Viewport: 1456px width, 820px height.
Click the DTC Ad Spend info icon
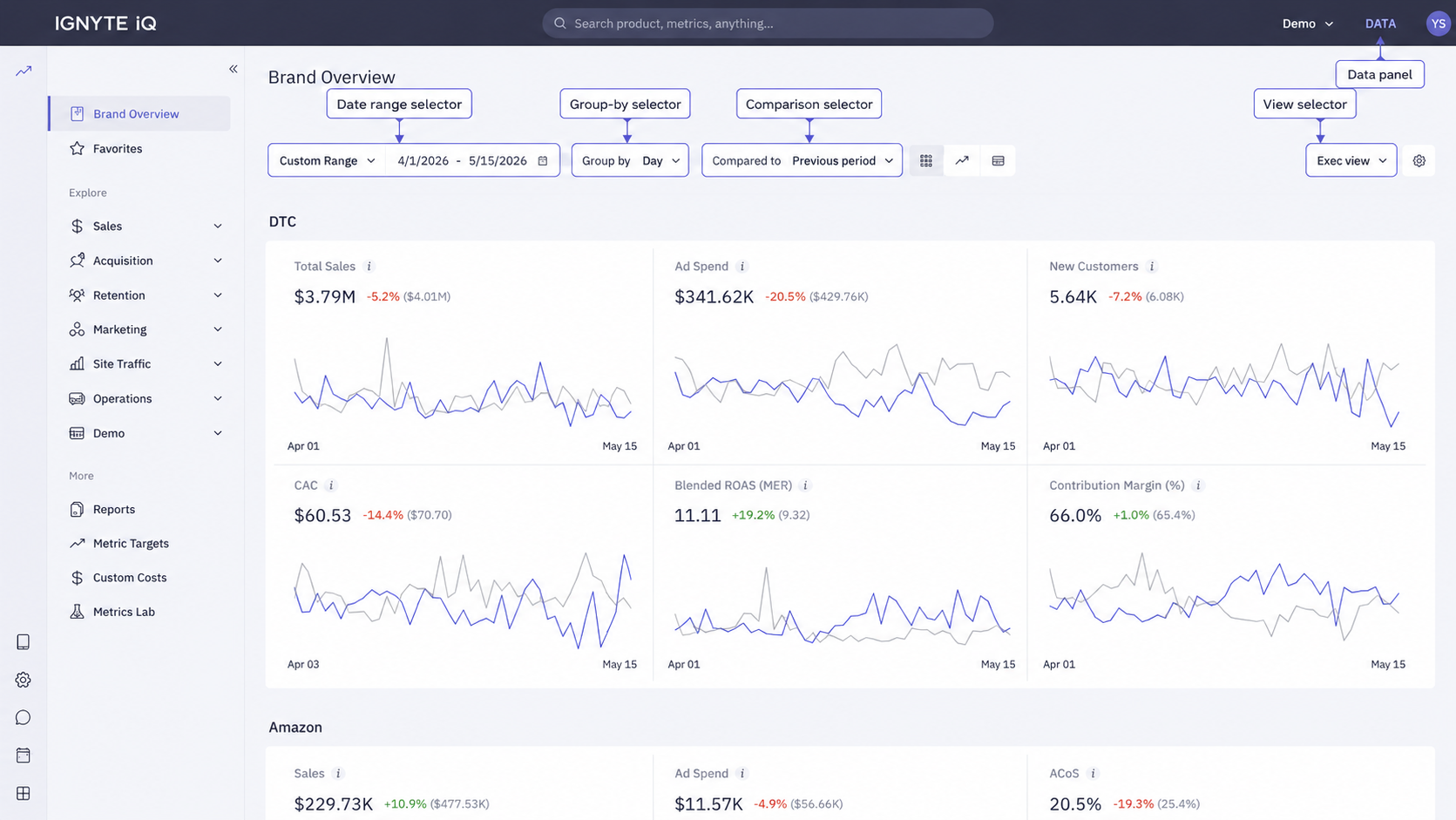[x=742, y=267]
